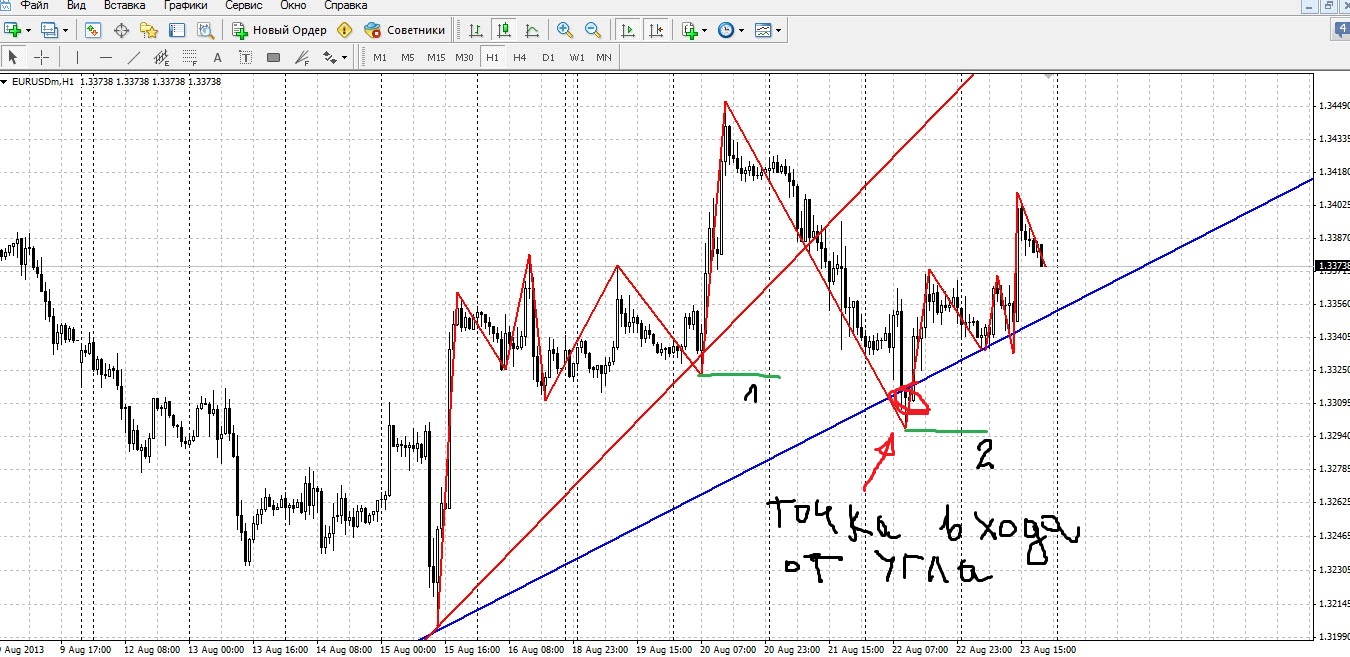
Task: Open the Графики menu
Action: point(186,5)
